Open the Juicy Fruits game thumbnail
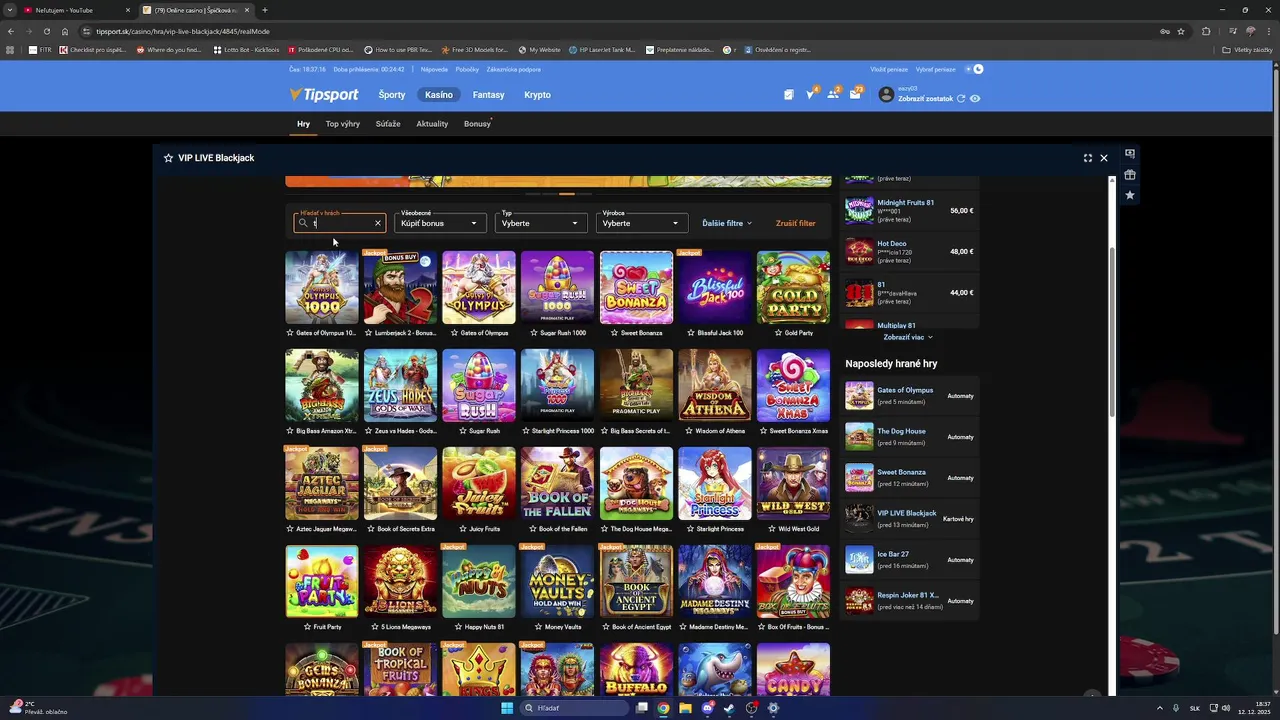The image size is (1280, 720). [x=479, y=483]
